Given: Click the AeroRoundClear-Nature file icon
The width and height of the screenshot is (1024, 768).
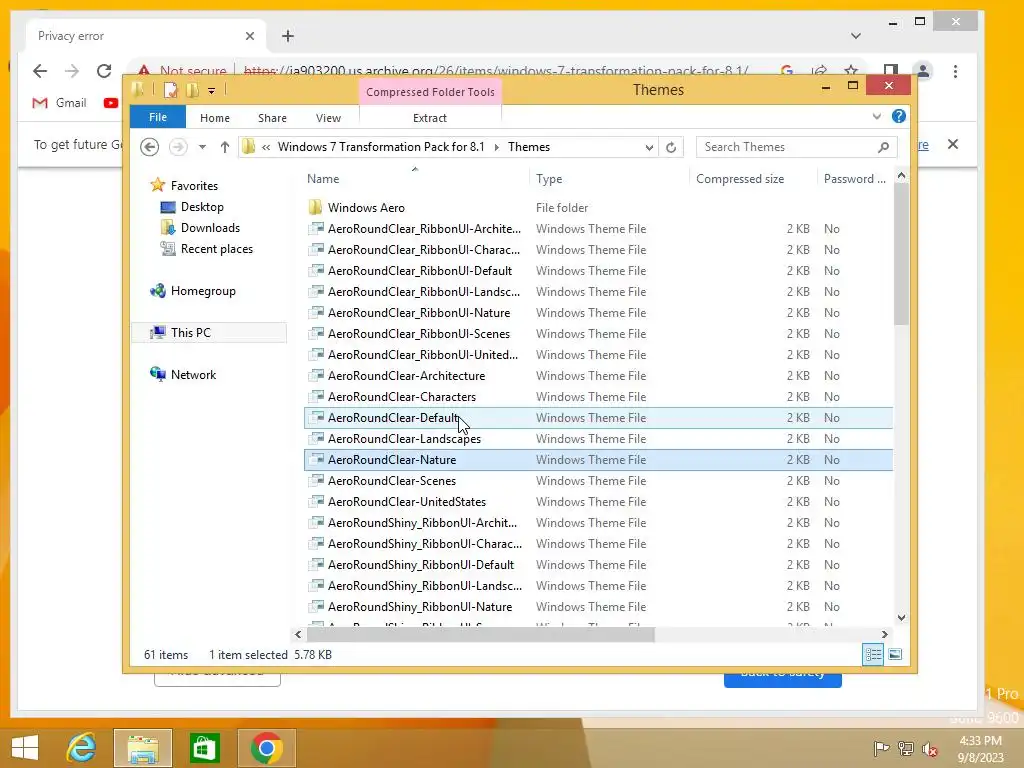Looking at the screenshot, I should (316, 459).
